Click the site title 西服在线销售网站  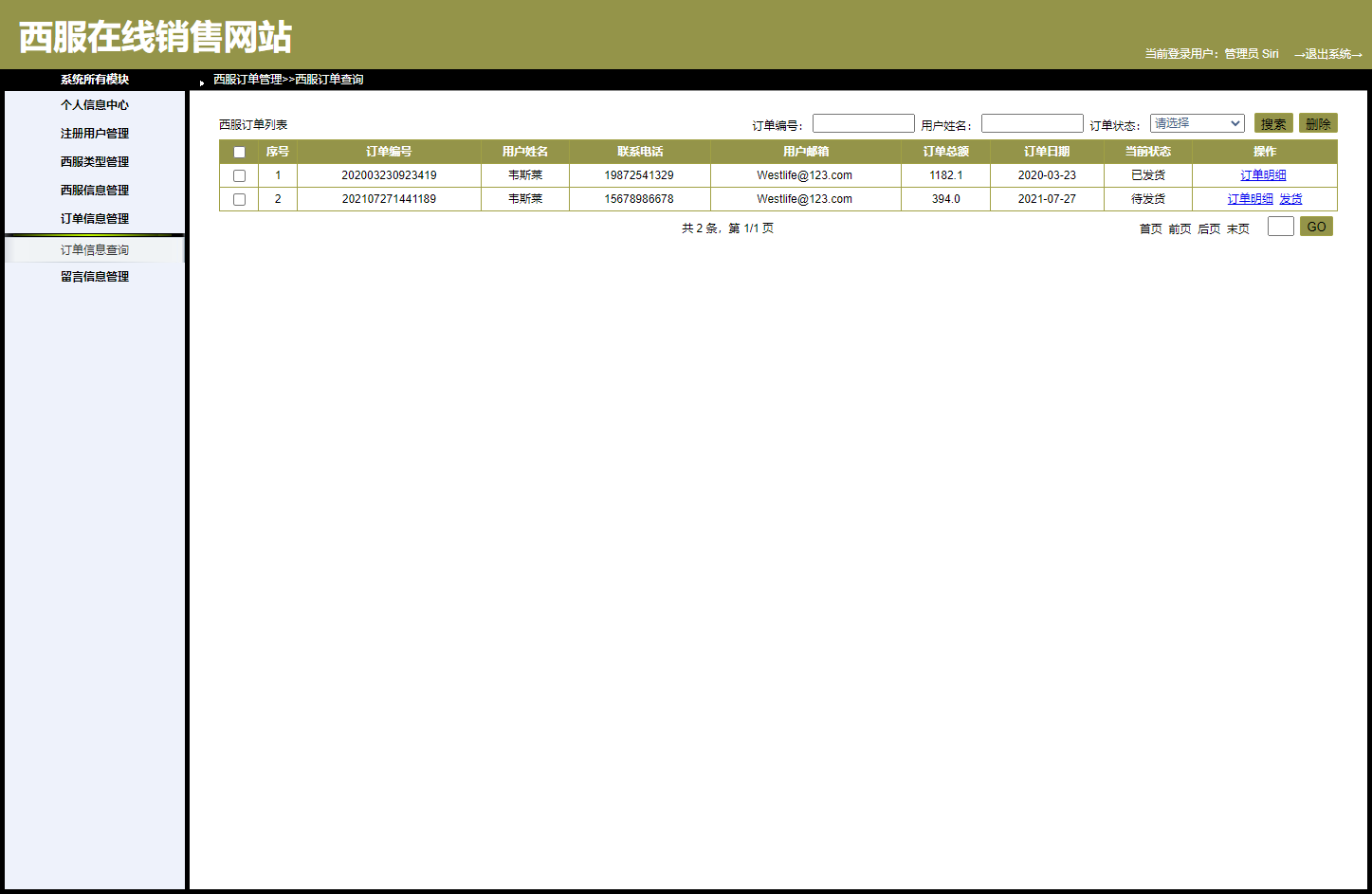[x=155, y=37]
